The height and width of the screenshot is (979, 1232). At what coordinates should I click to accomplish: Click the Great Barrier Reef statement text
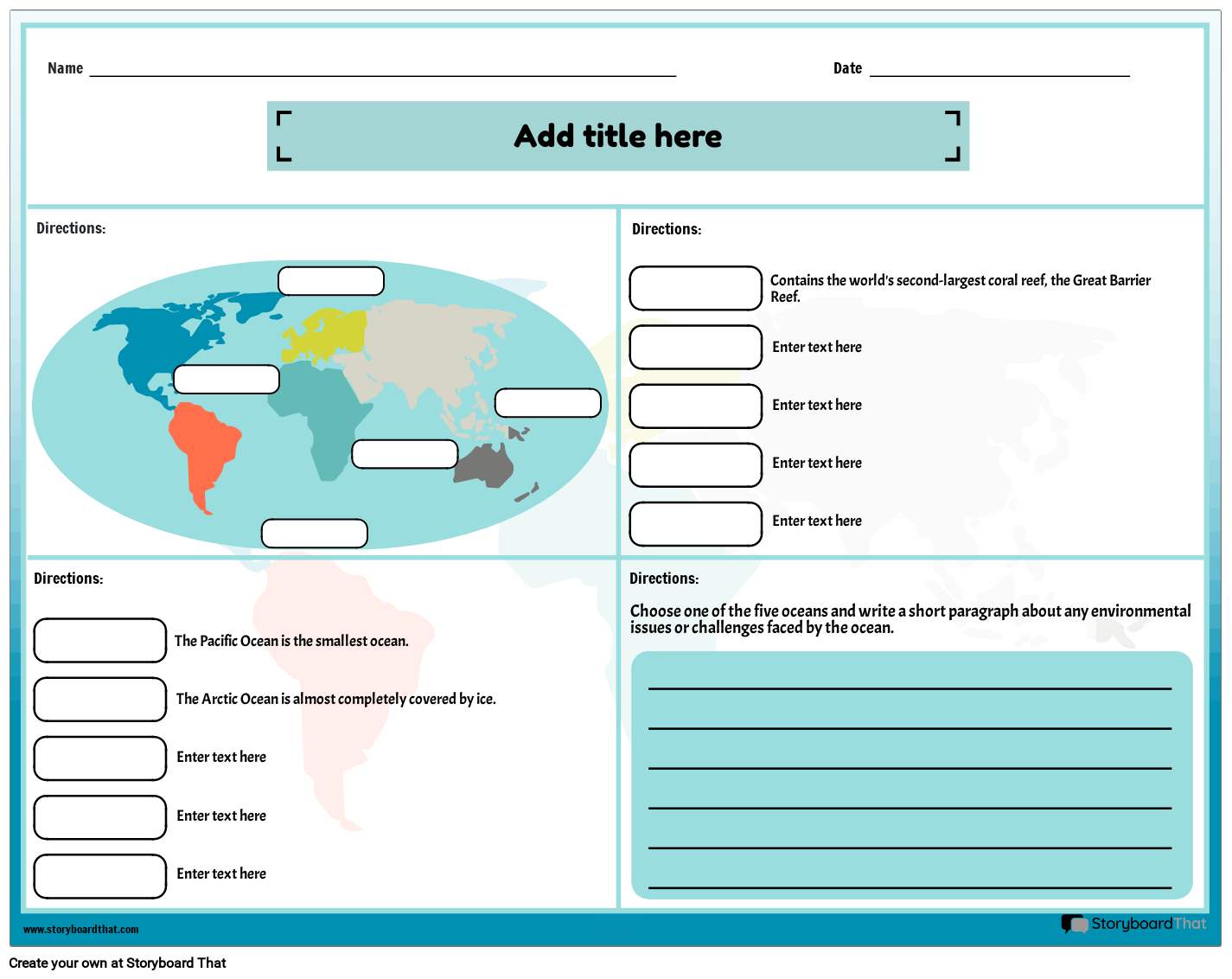point(961,288)
